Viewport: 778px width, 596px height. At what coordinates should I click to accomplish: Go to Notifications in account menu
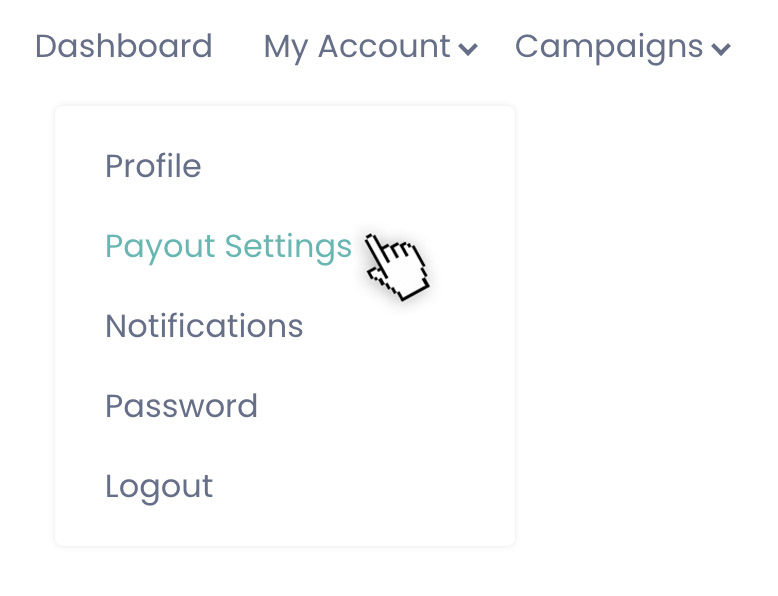(x=204, y=326)
